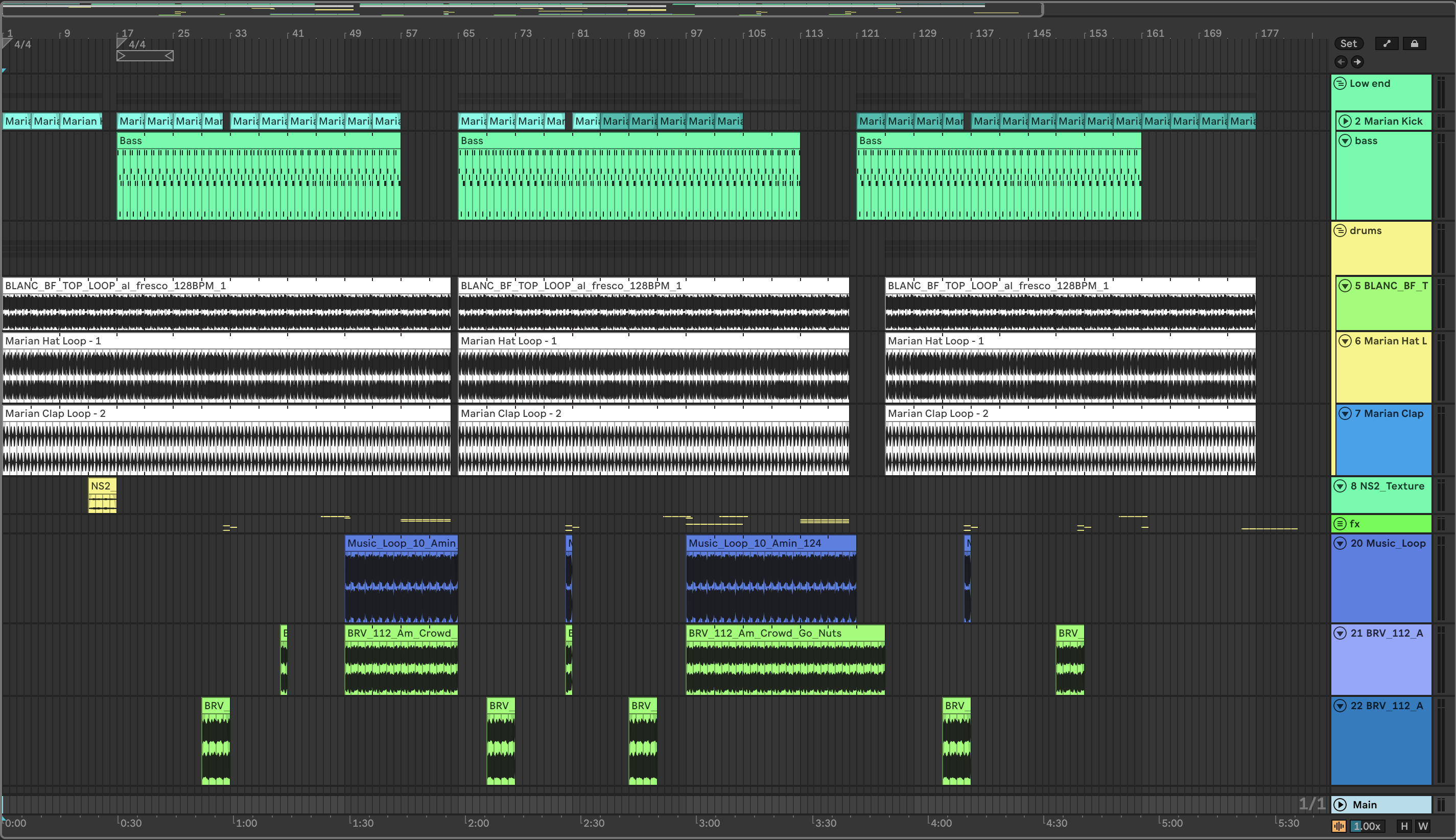Jump to the previous locator arrow
Image resolution: width=1456 pixels, height=840 pixels.
1341,62
